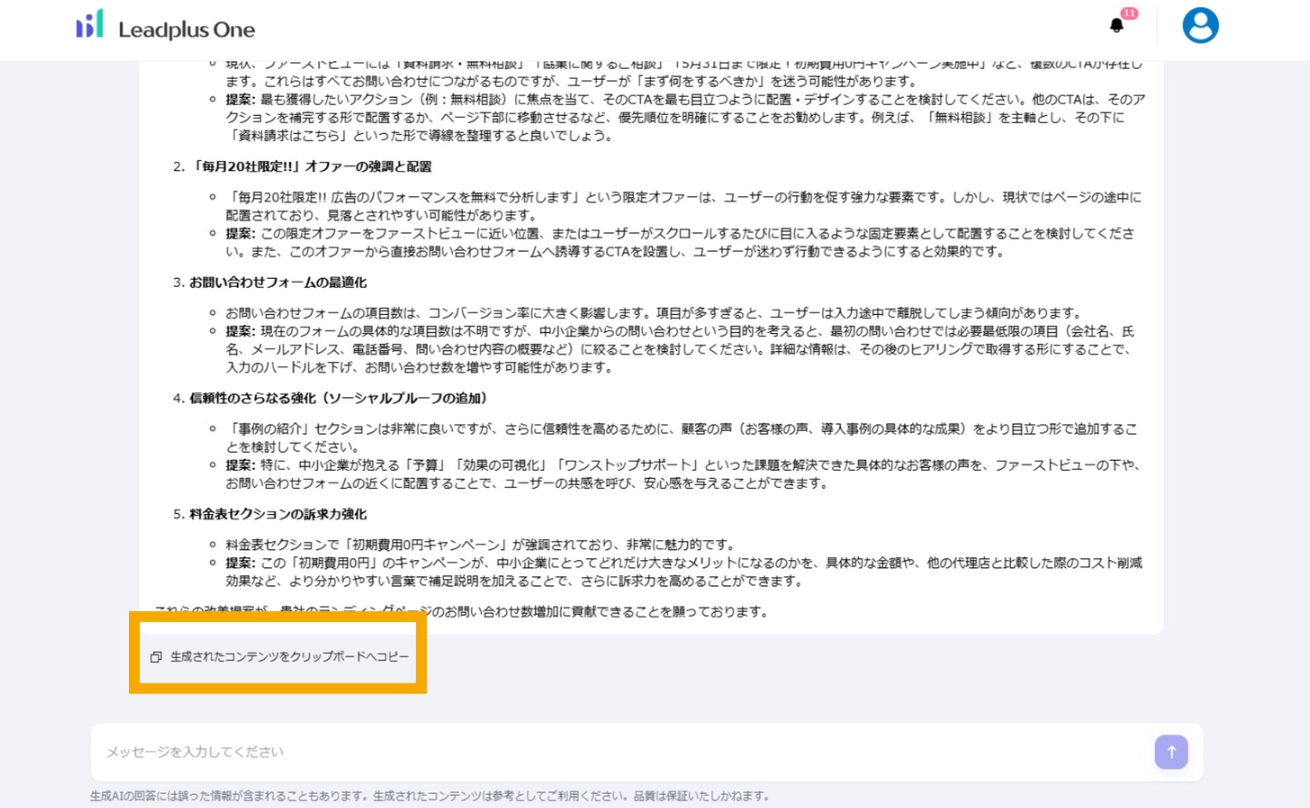Click the "Leadplus One" brand name text
This screenshot has height=808, width=1310.
(x=186, y=30)
